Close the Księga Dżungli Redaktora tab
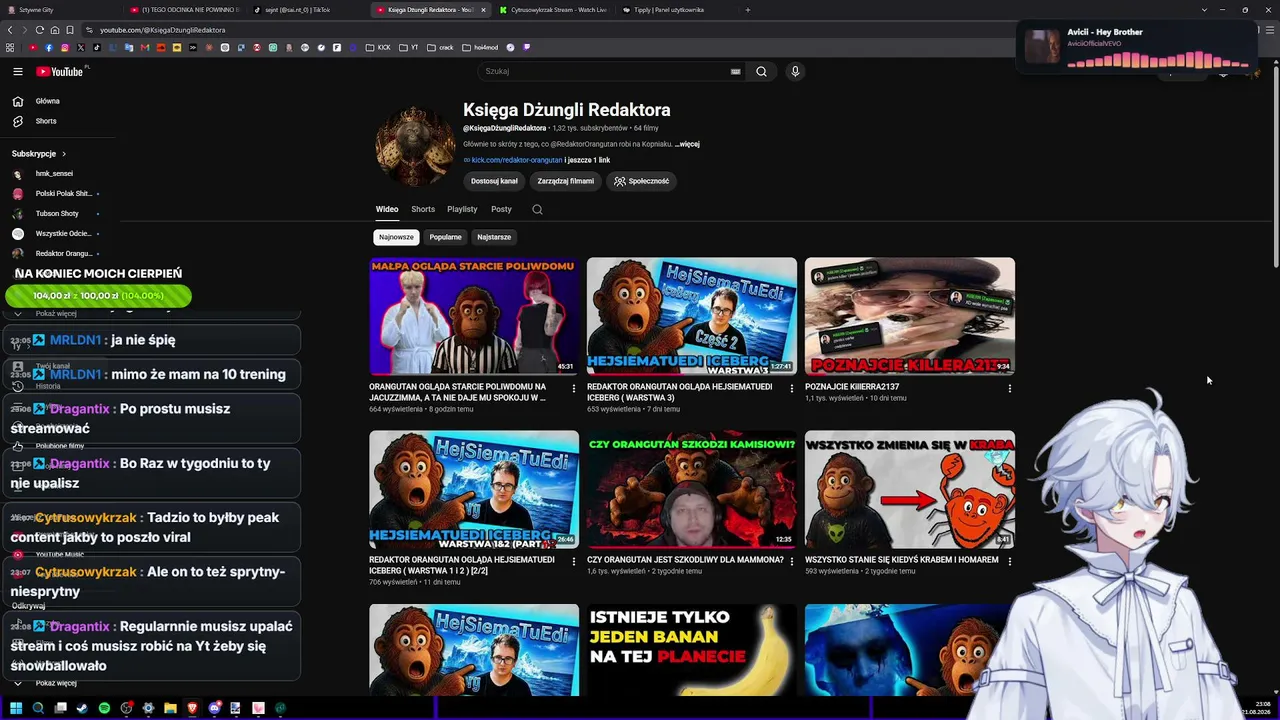The height and width of the screenshot is (720, 1280). tap(483, 10)
